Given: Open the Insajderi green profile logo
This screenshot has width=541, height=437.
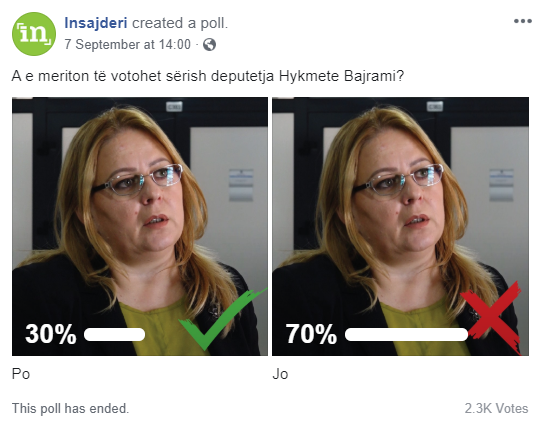Looking at the screenshot, I should click(34, 34).
